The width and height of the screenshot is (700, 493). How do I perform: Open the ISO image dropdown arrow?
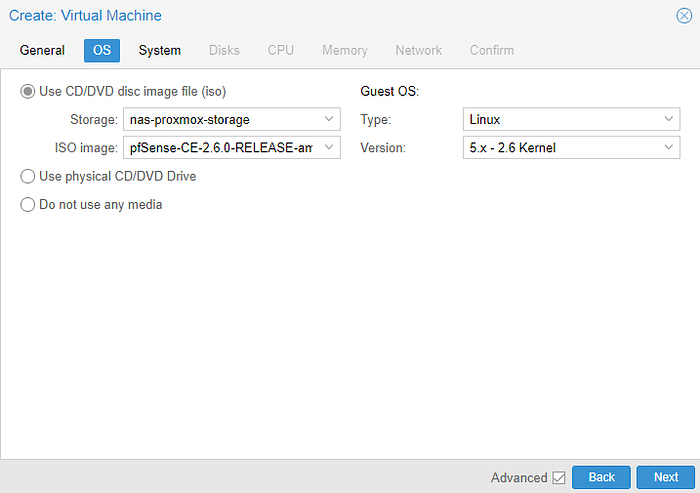click(329, 147)
